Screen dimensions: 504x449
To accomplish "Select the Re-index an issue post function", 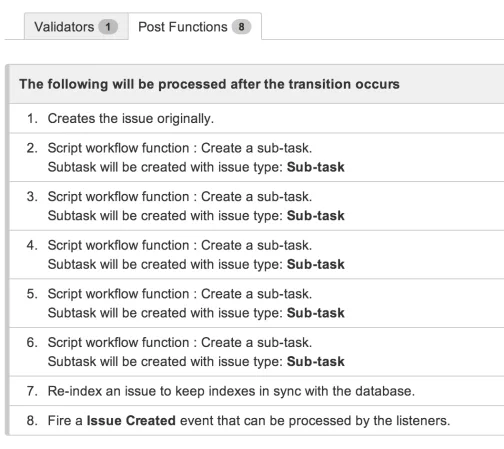I will [257, 391].
